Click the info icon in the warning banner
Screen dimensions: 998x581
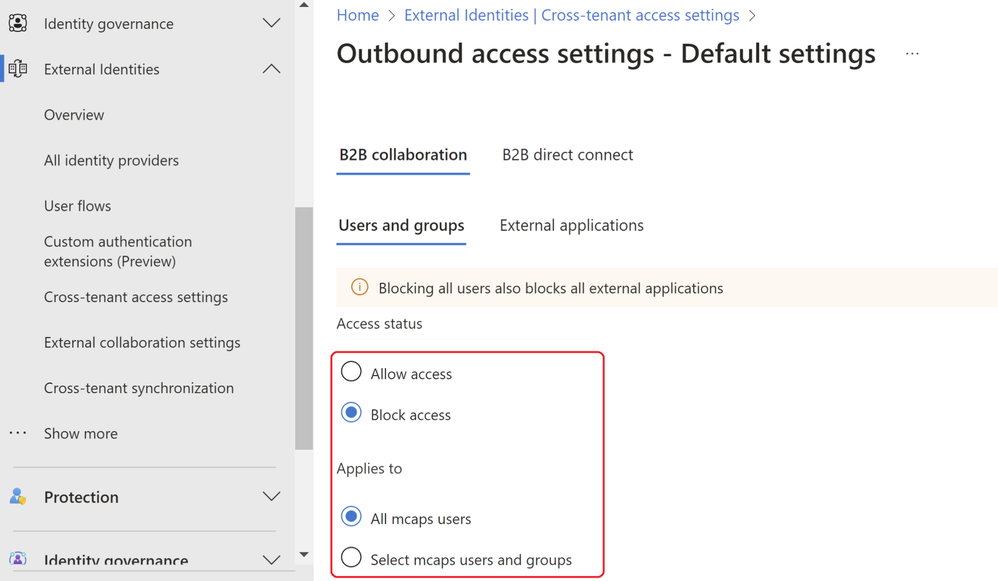pos(360,288)
